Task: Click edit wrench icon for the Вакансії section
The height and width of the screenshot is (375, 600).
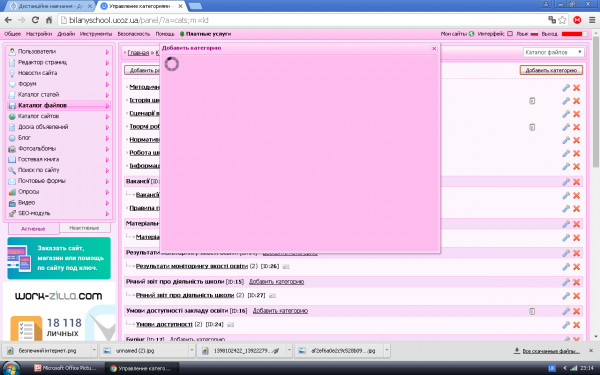Action: coord(566,182)
